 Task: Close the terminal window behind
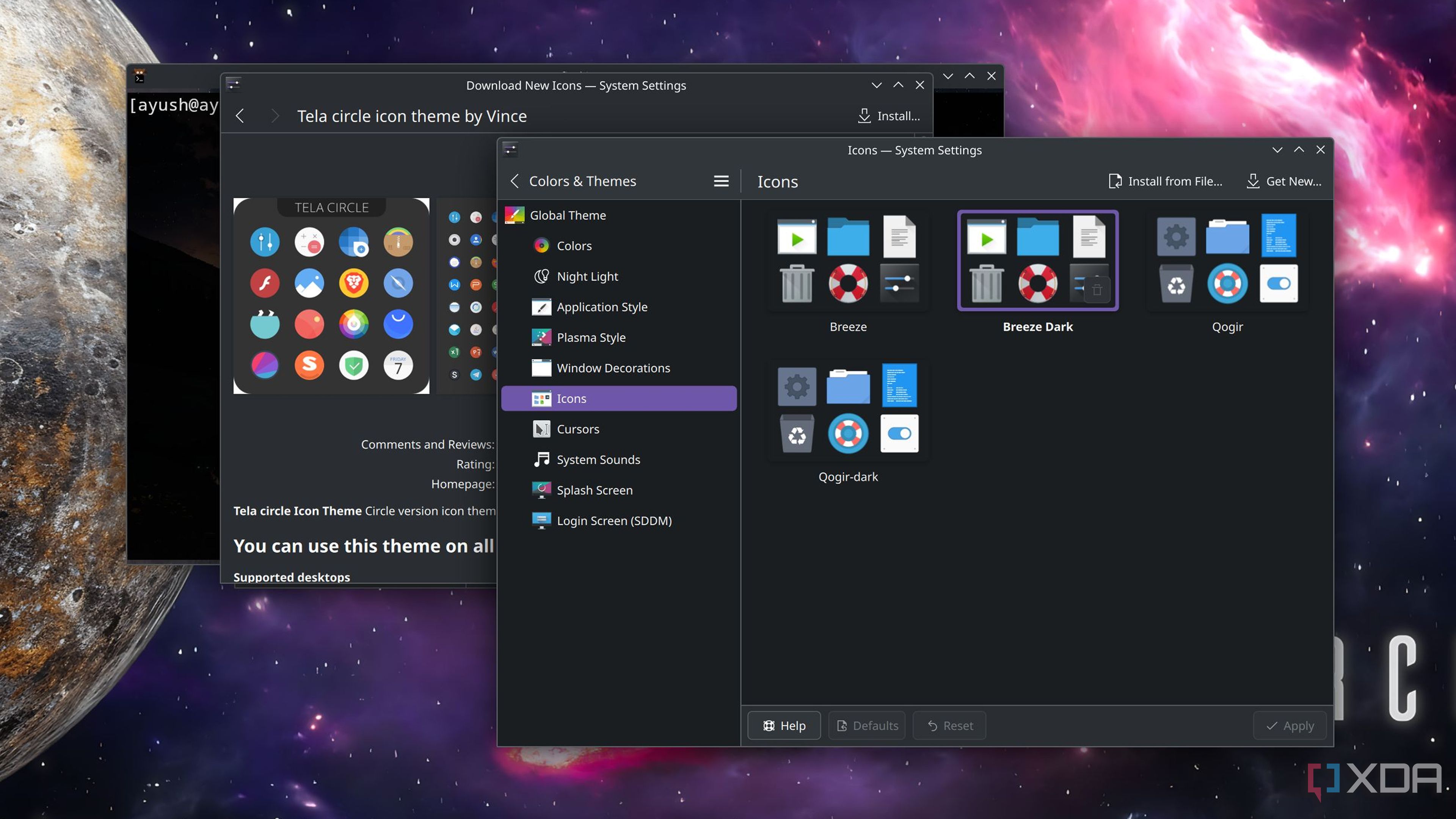click(992, 76)
